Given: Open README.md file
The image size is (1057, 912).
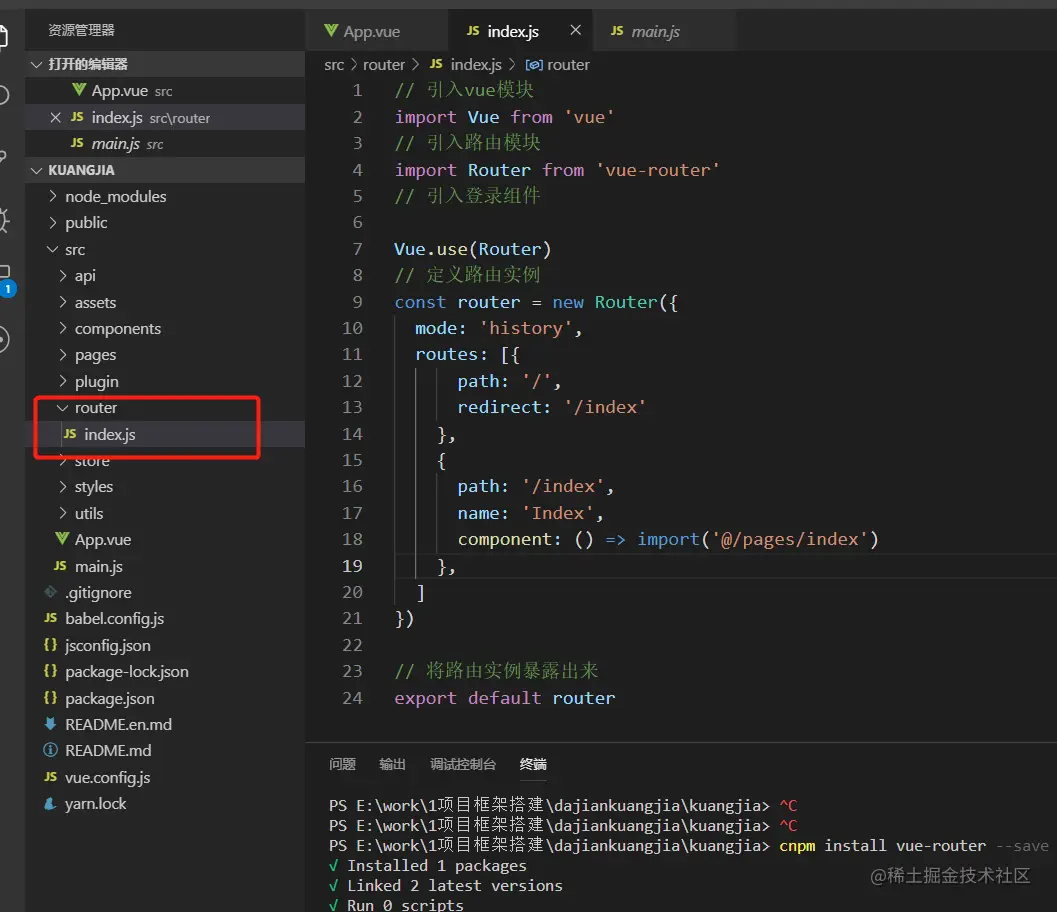Looking at the screenshot, I should pyautogui.click(x=164, y=751).
